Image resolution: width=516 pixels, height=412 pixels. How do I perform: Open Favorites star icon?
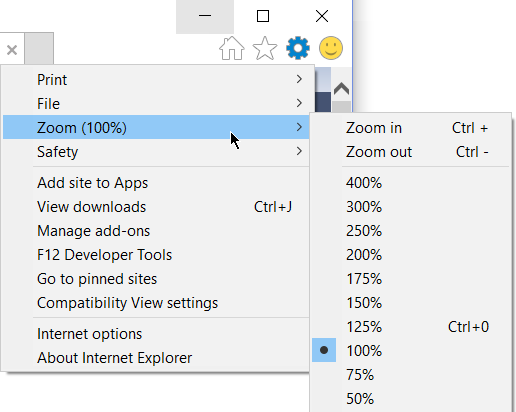(265, 48)
